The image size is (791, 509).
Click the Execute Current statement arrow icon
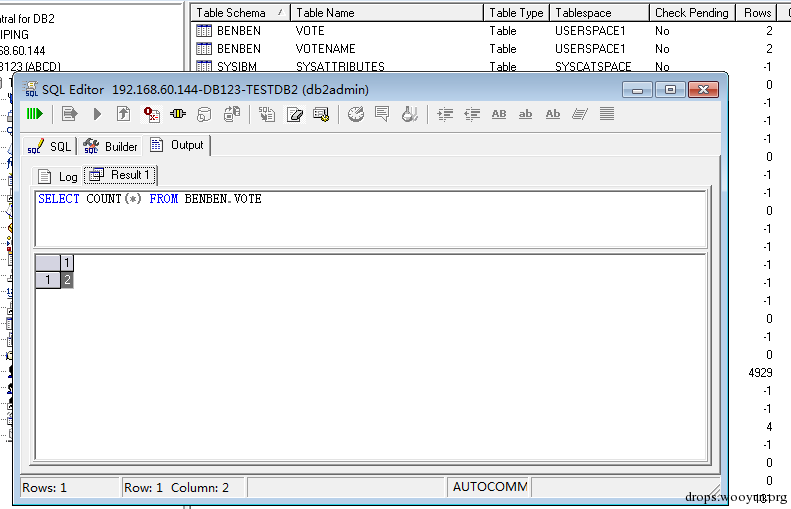[x=97, y=115]
